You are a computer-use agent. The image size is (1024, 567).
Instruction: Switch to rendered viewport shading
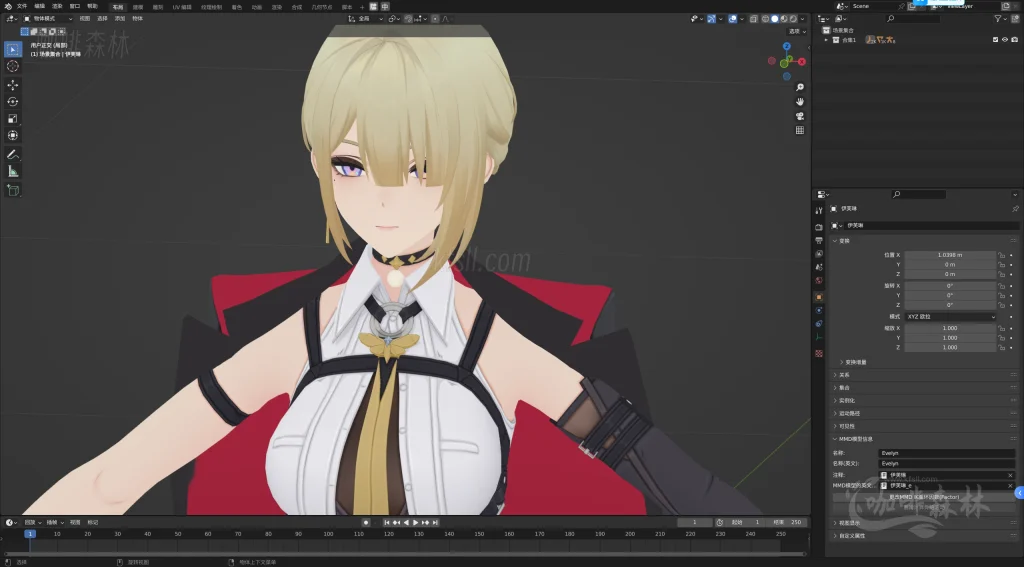[x=793, y=19]
